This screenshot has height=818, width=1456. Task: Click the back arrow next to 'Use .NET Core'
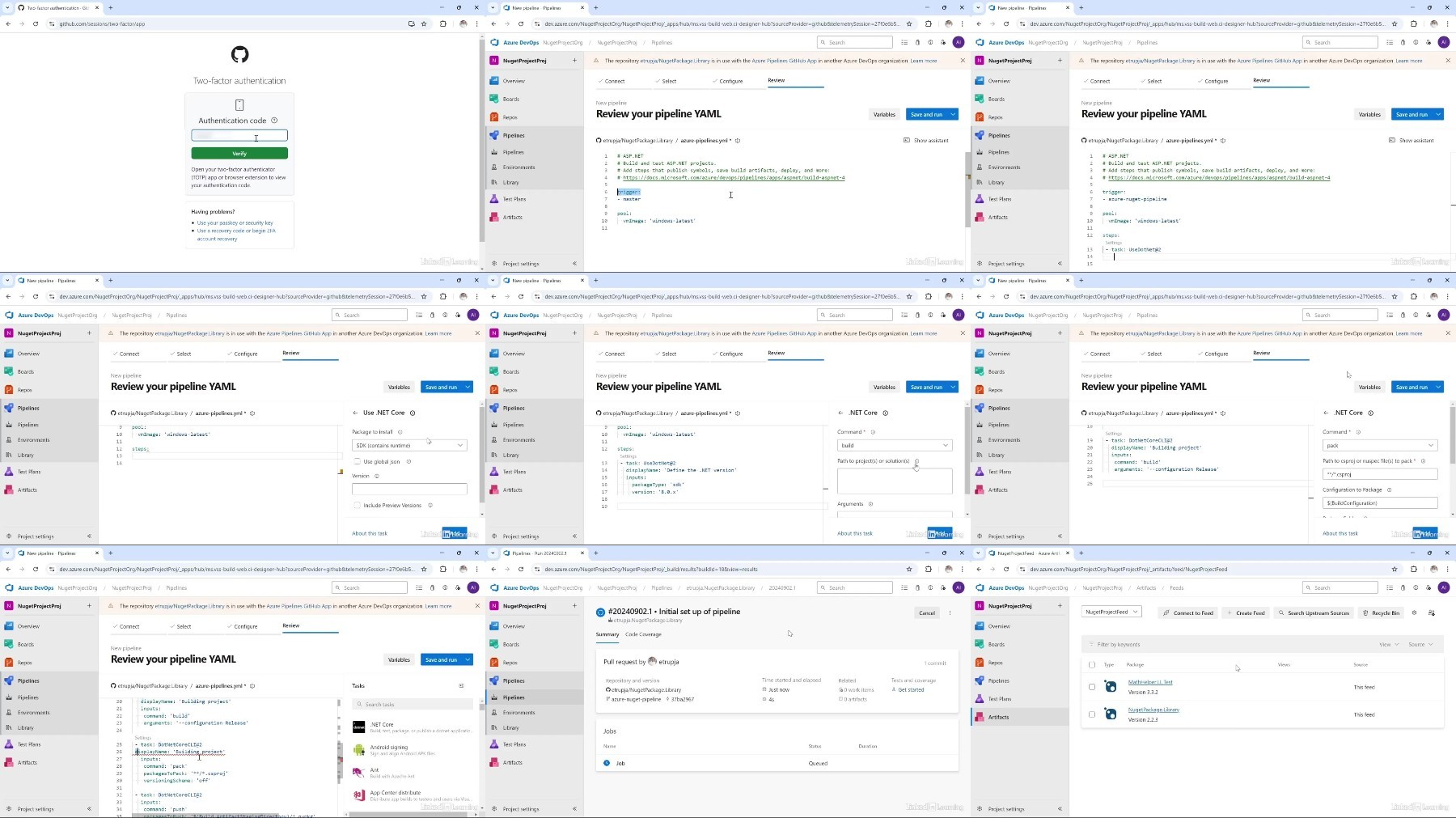(x=355, y=413)
